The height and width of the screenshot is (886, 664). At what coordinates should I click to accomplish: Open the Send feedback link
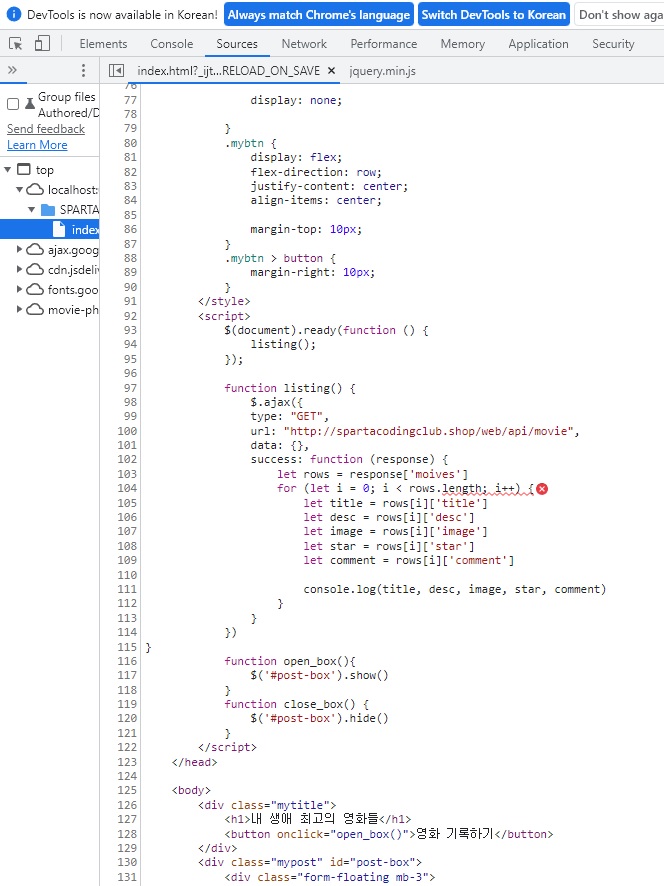(x=46, y=129)
